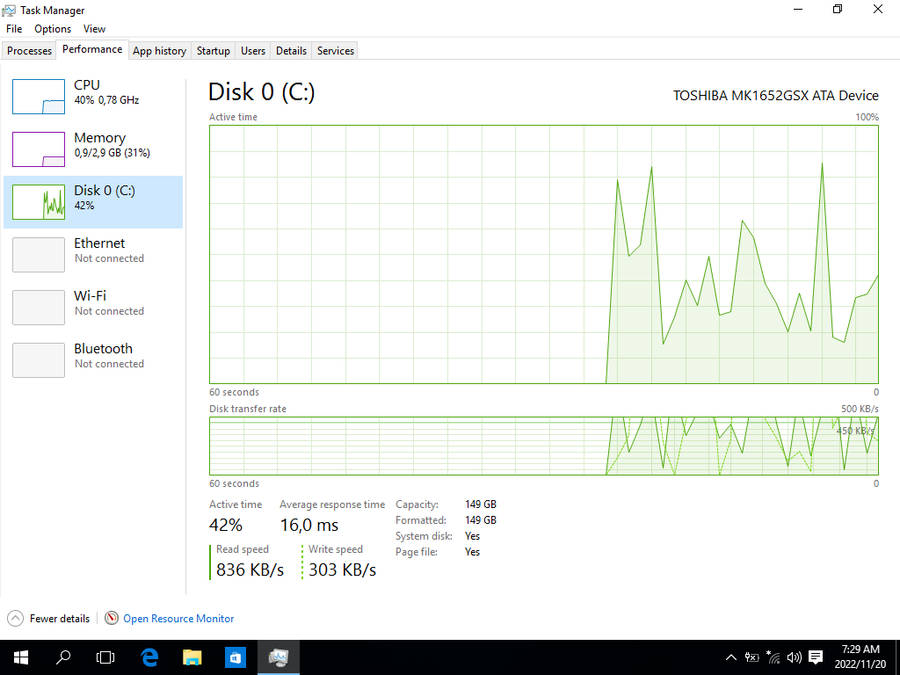Screen dimensions: 900x675
Task: Switch to the Processes tab
Action: pyautogui.click(x=29, y=51)
